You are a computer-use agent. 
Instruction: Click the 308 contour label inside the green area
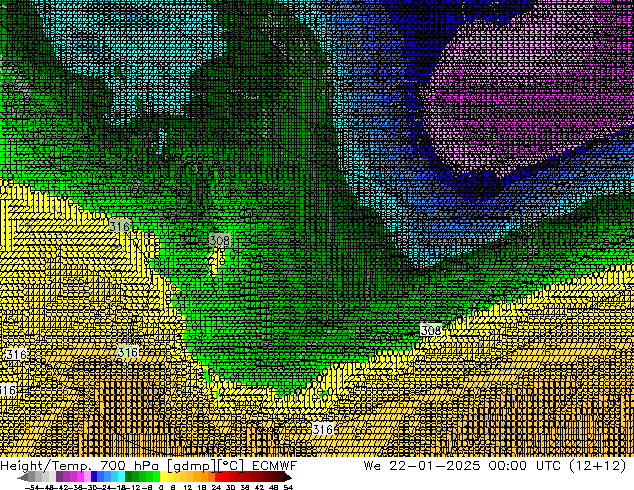(x=220, y=241)
